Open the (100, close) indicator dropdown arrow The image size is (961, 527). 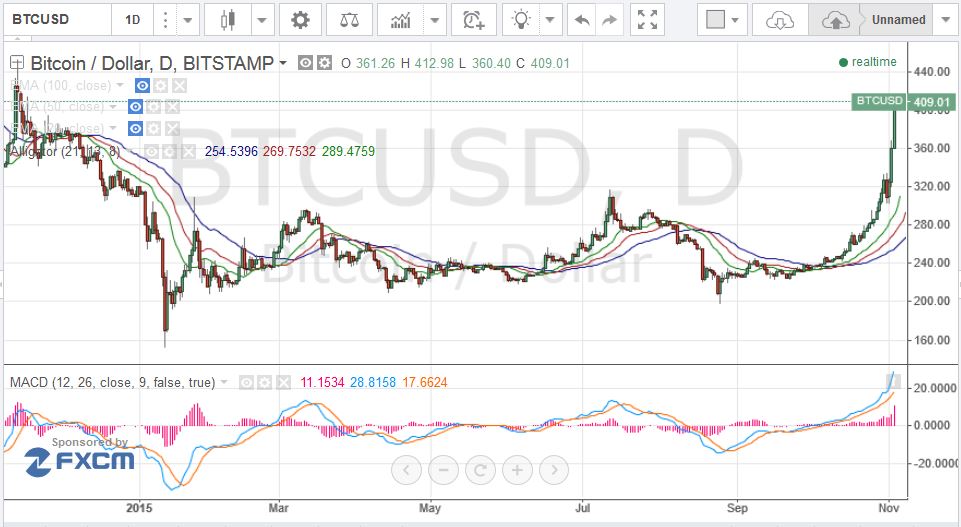click(120, 85)
